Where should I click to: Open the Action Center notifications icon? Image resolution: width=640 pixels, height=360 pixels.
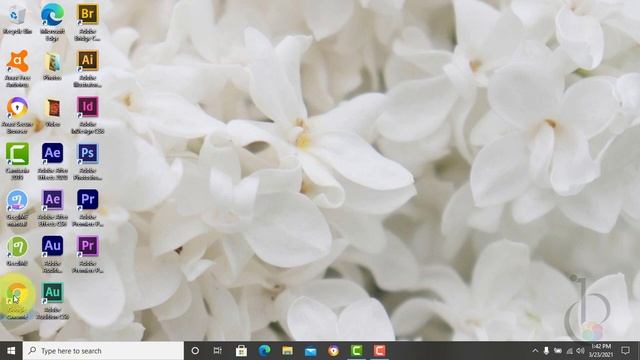coord(625,351)
